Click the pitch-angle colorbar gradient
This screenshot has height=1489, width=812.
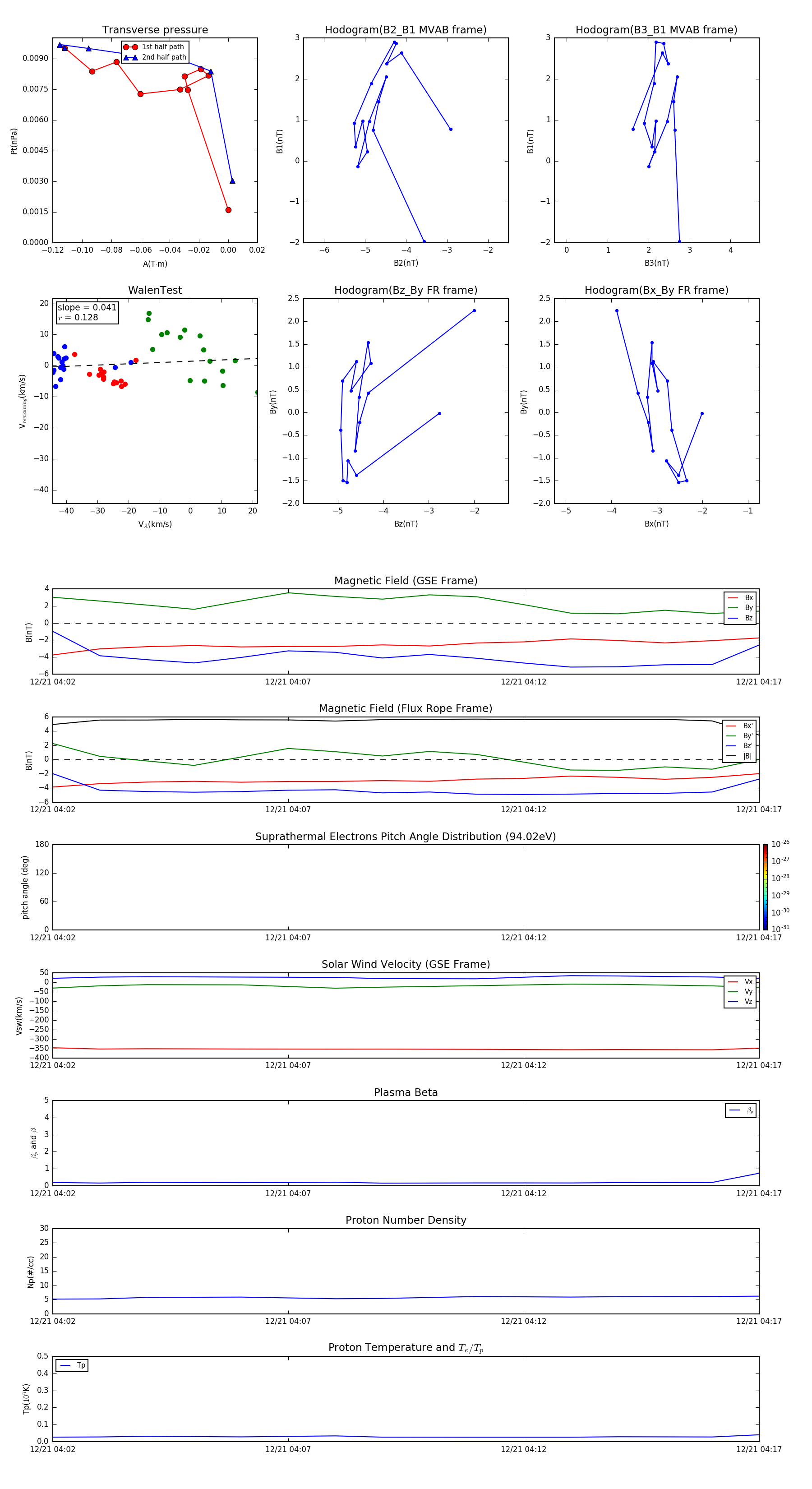(765, 887)
